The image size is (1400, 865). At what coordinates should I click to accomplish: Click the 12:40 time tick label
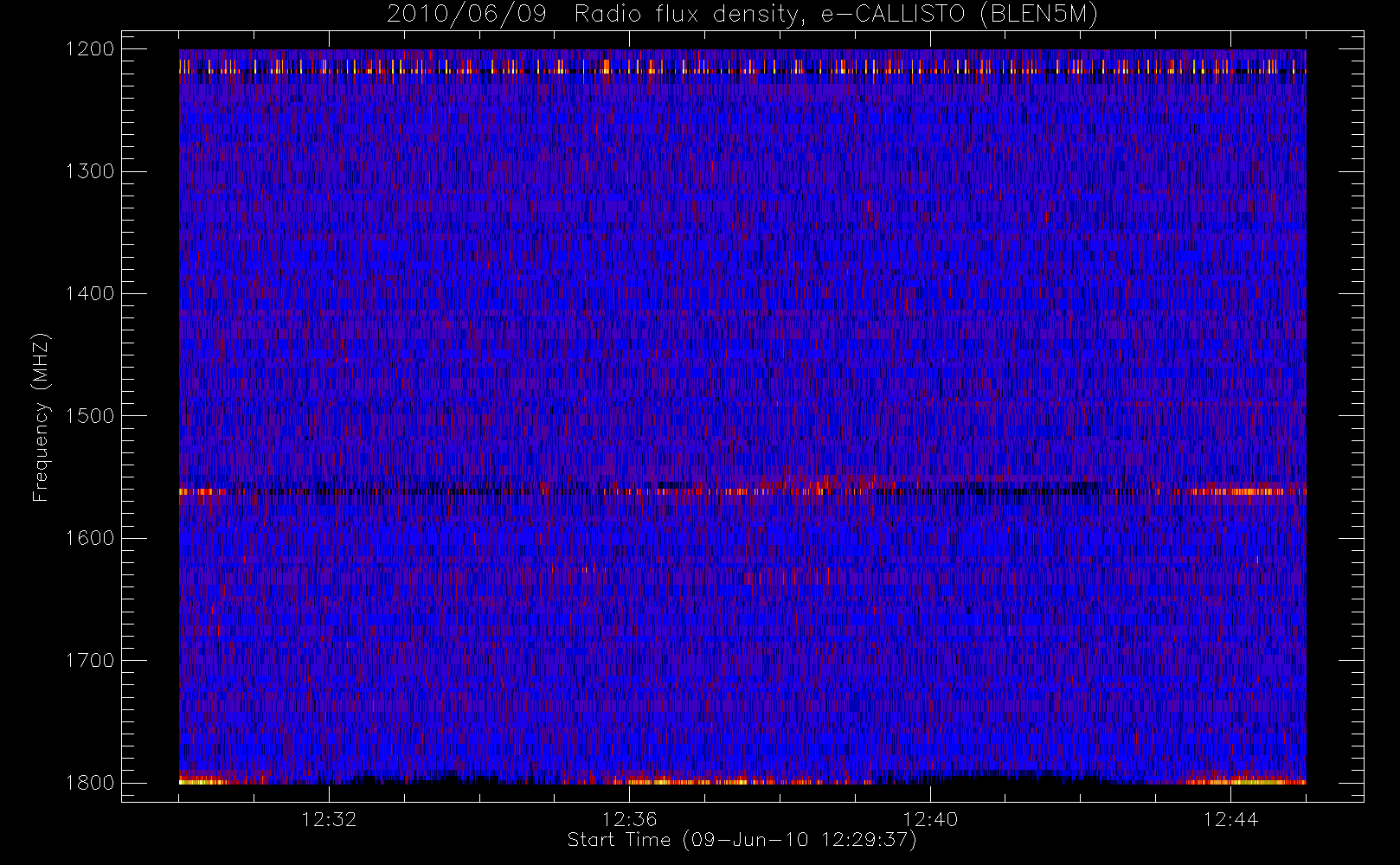[x=930, y=819]
